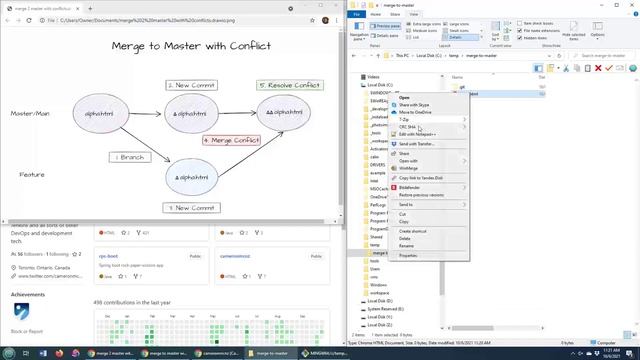The image size is (640, 360).
Task: Click the Sort by ribbon icon
Action: pos(495,31)
